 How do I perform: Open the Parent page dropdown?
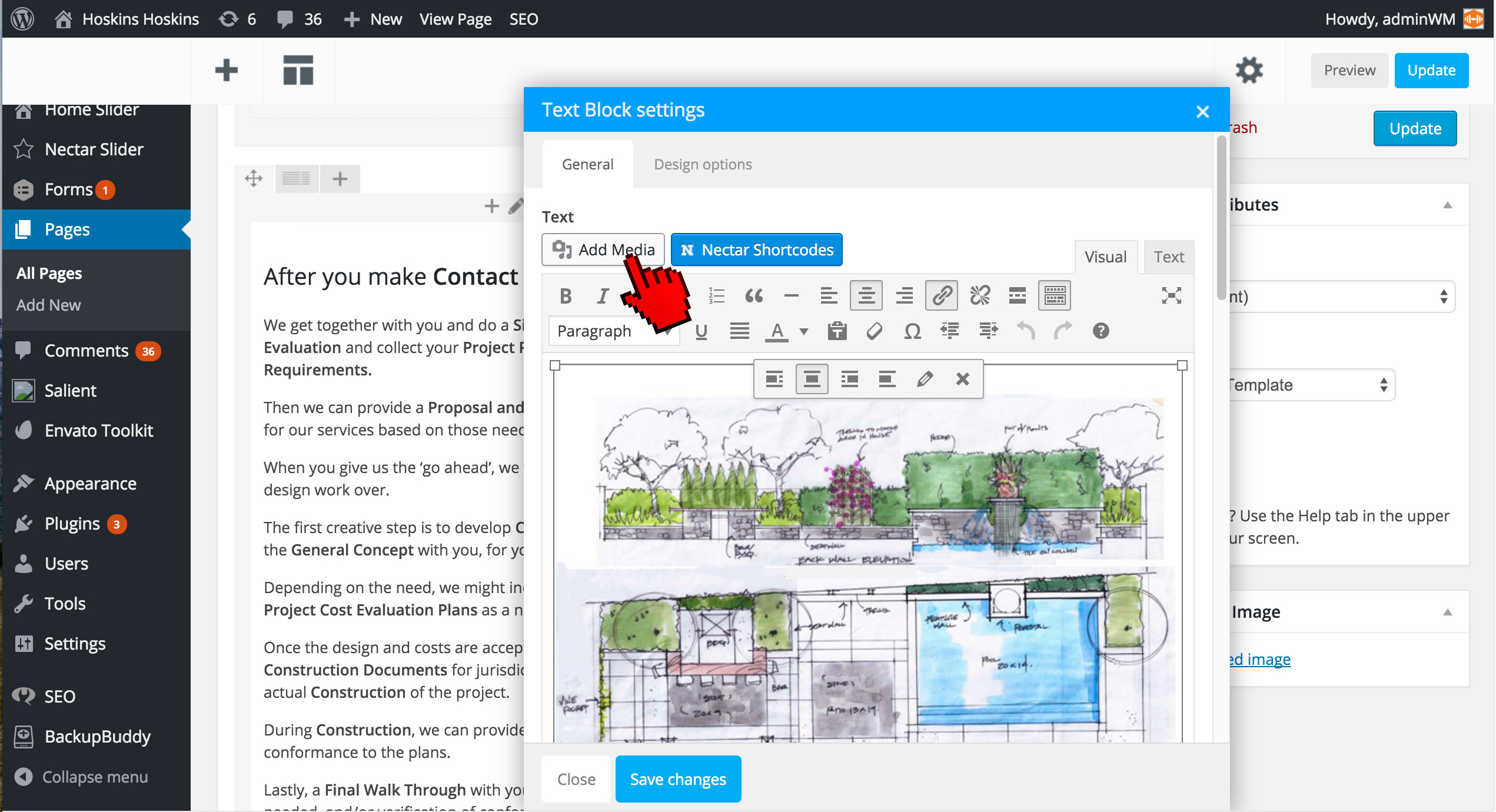point(1342,297)
